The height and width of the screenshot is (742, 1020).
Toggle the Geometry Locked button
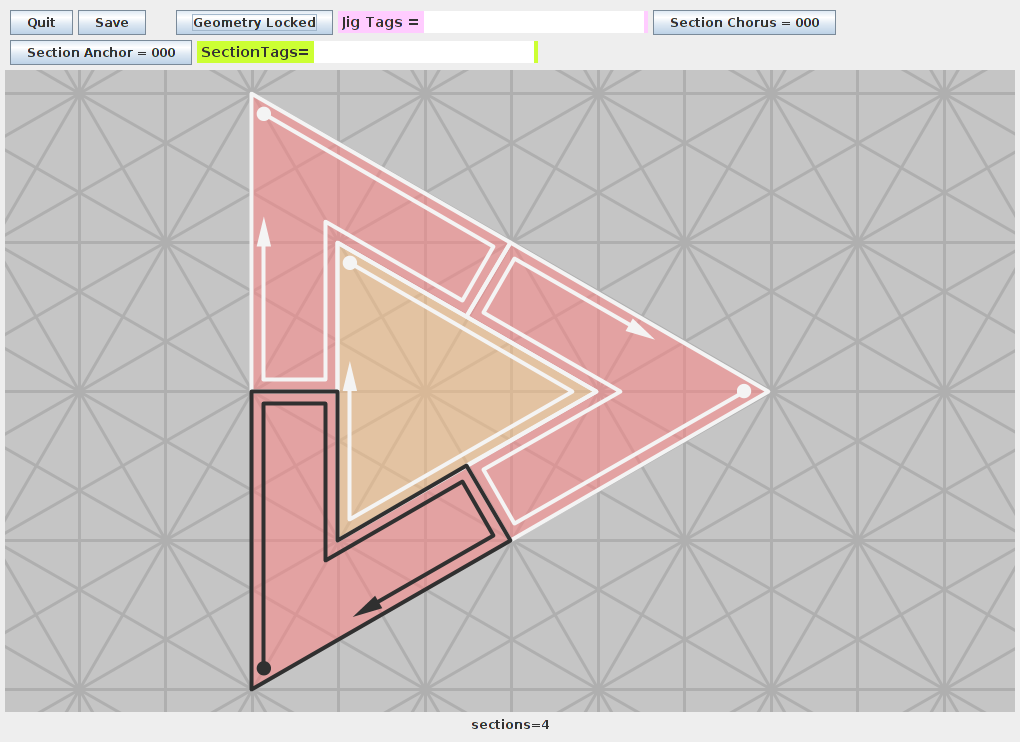(x=254, y=23)
